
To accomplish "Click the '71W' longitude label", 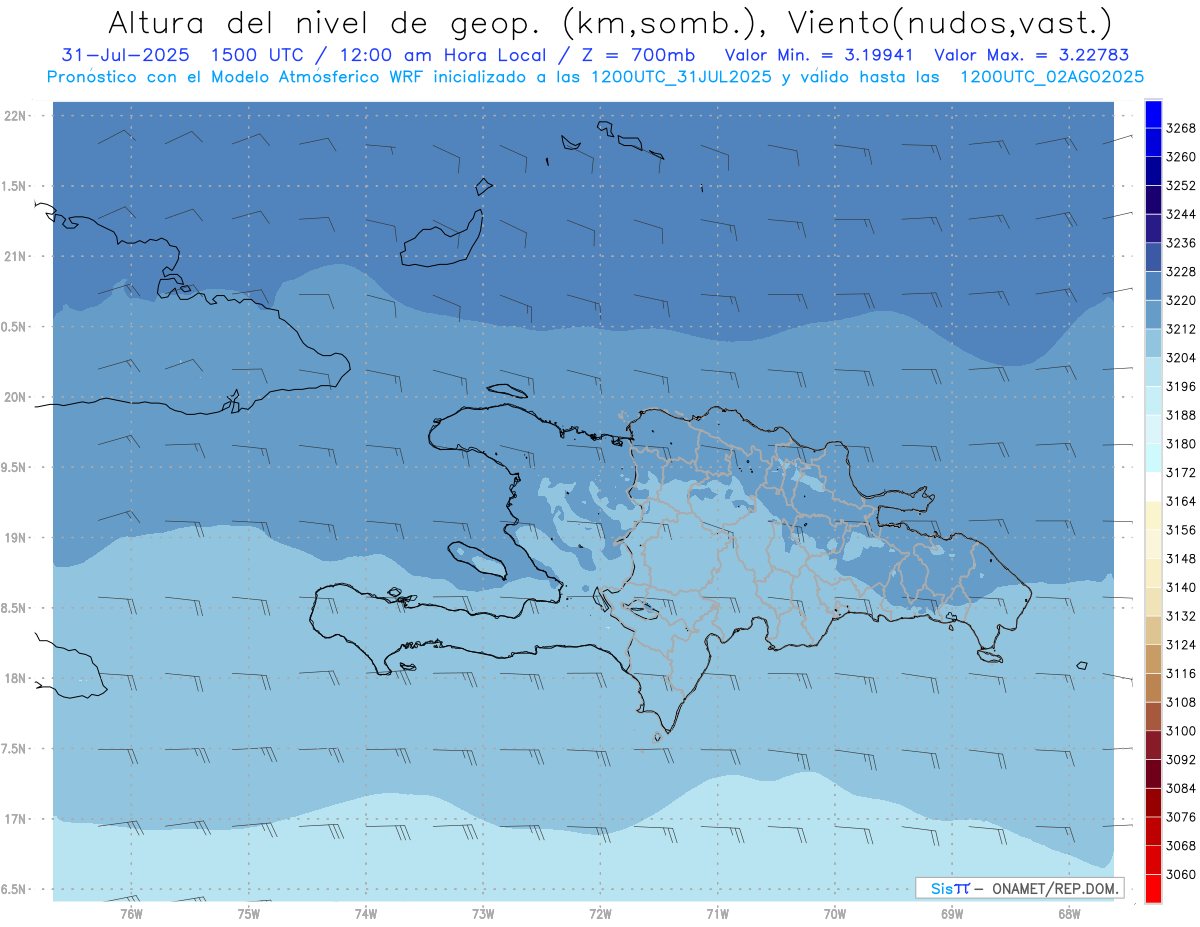I will coord(717,913).
